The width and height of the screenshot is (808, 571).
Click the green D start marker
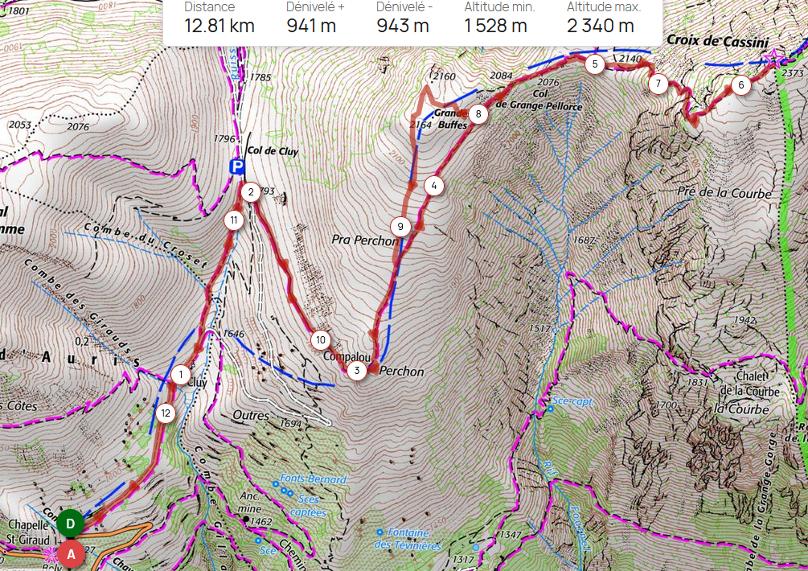[71, 524]
